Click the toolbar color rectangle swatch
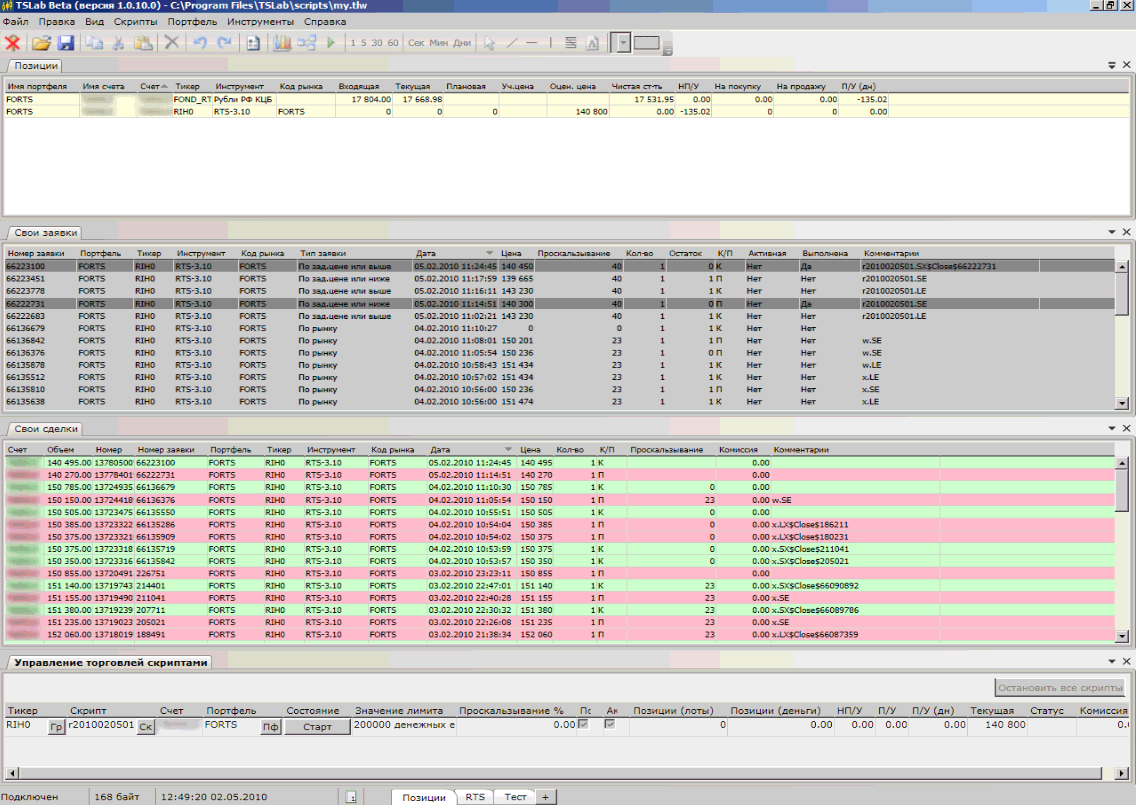This screenshot has width=1136, height=805. 648,43
